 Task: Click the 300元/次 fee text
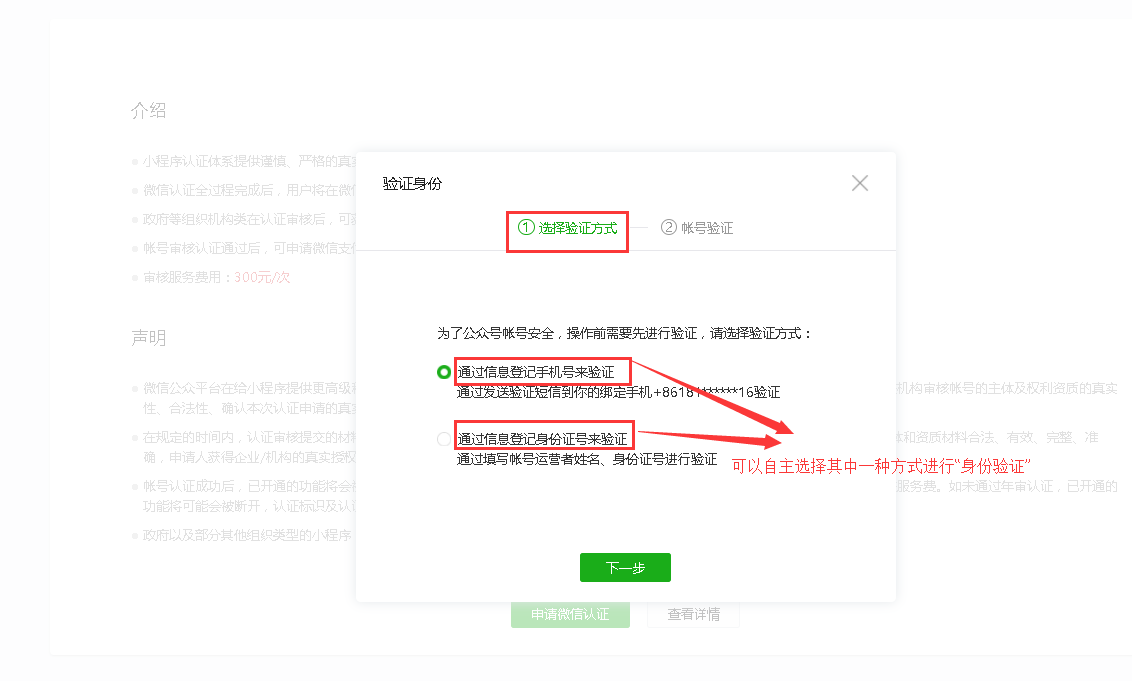coord(262,277)
